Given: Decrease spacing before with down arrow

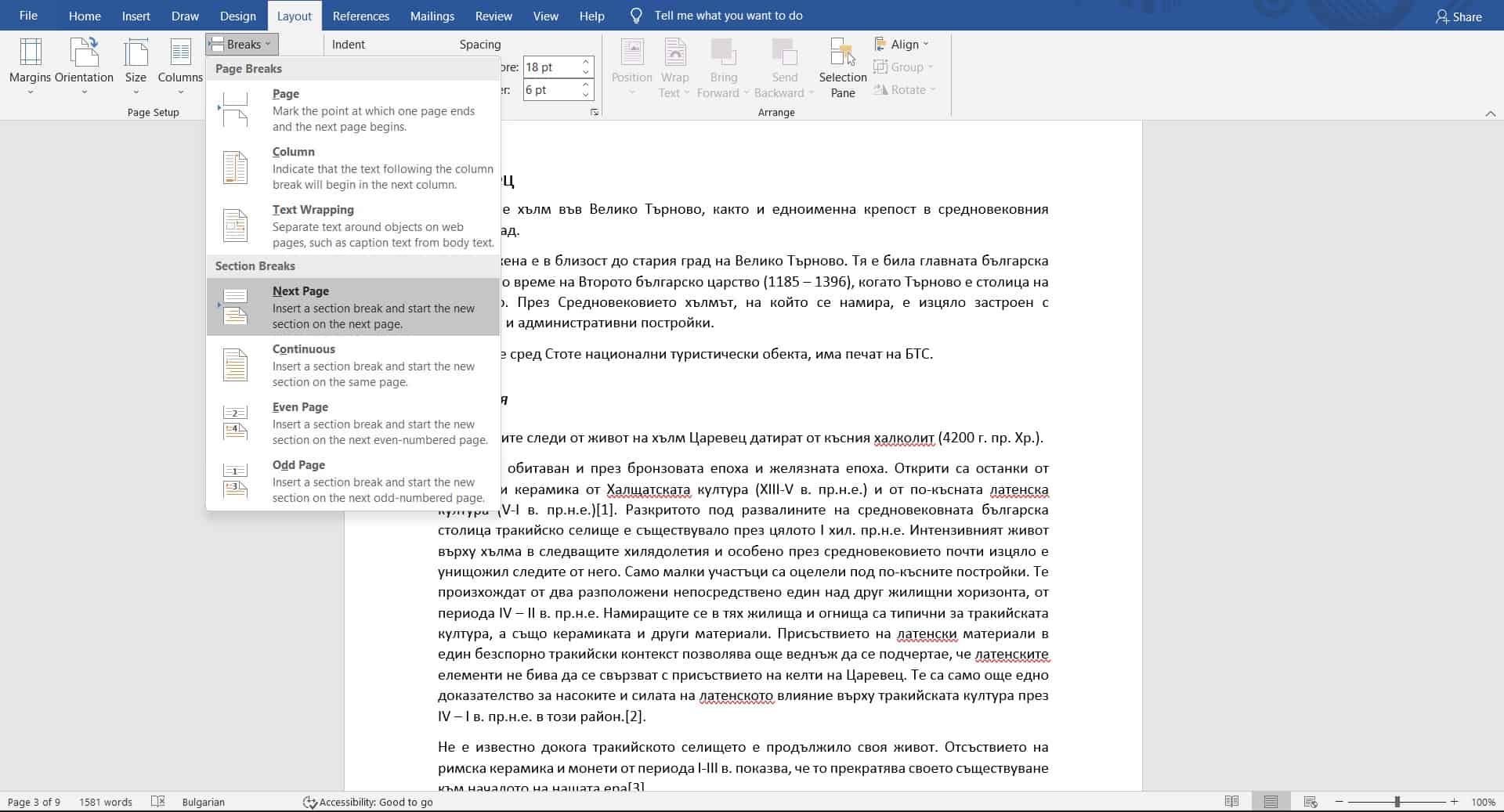Looking at the screenshot, I should (x=586, y=73).
